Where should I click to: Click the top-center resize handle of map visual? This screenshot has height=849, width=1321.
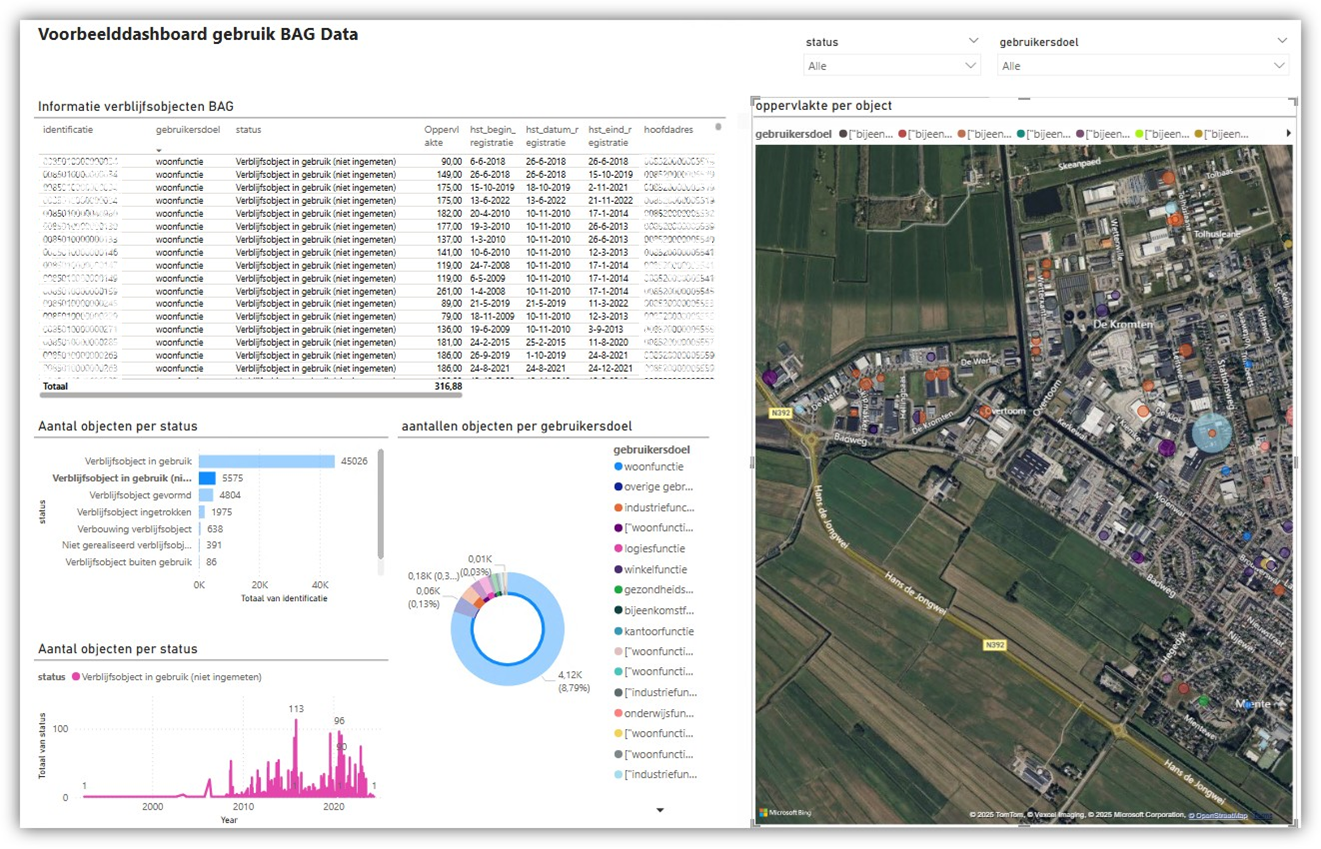pyautogui.click(x=1024, y=99)
